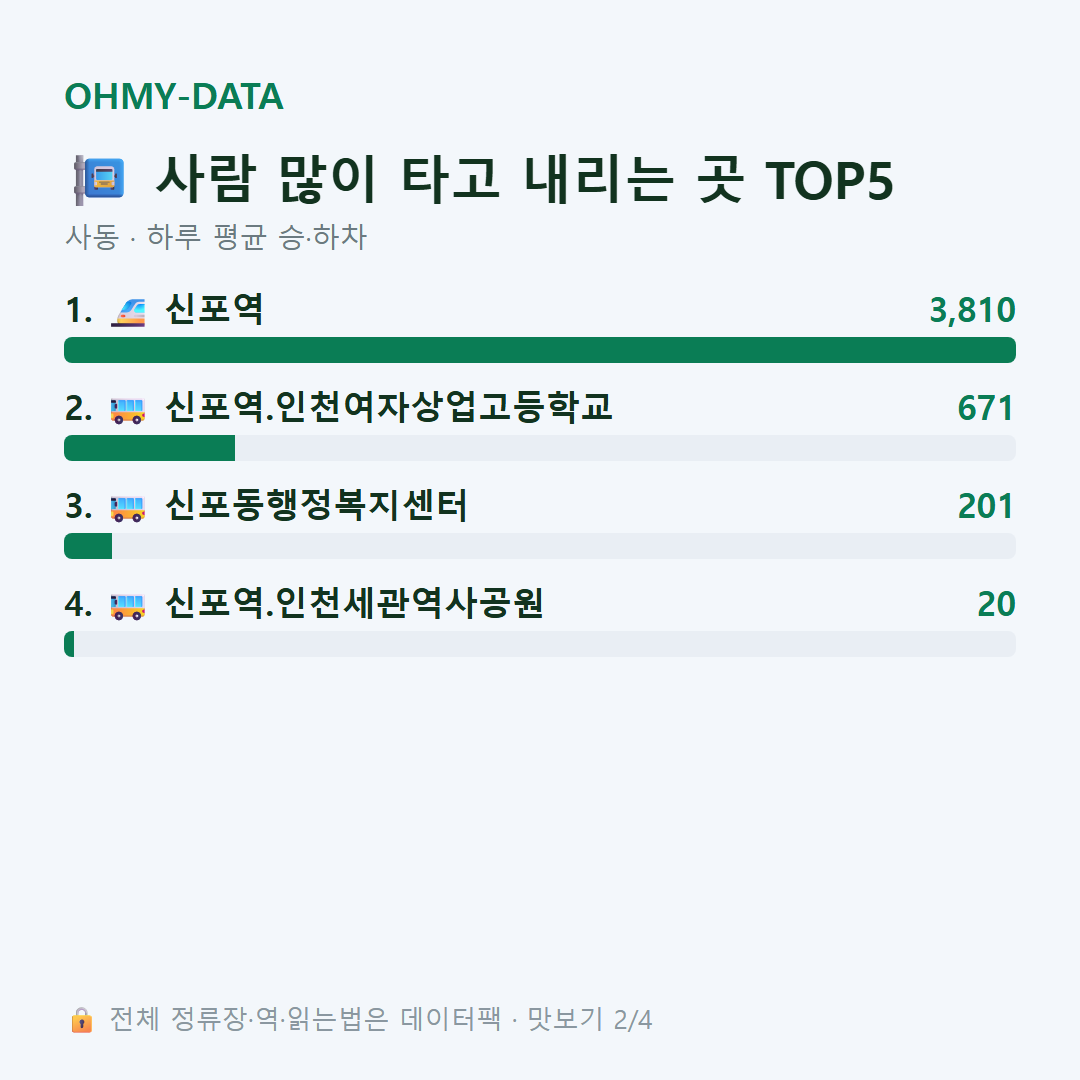
Task: Click the 671 ridership value
Action: pyautogui.click(x=986, y=408)
